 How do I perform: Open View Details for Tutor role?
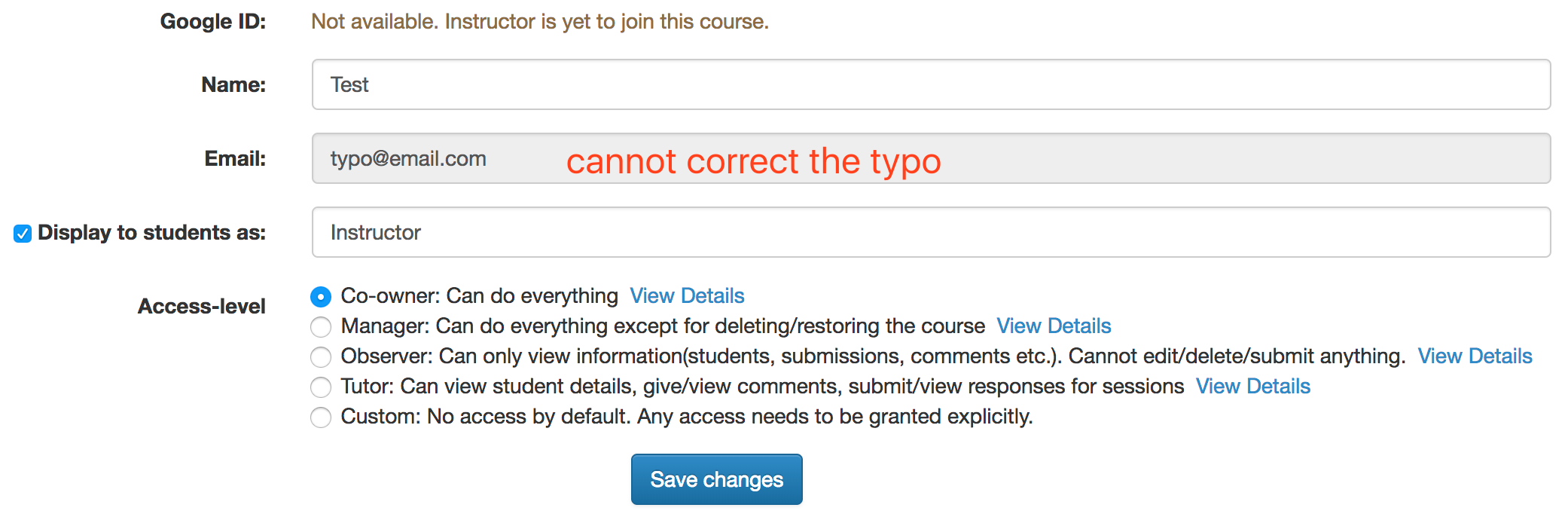1253,386
